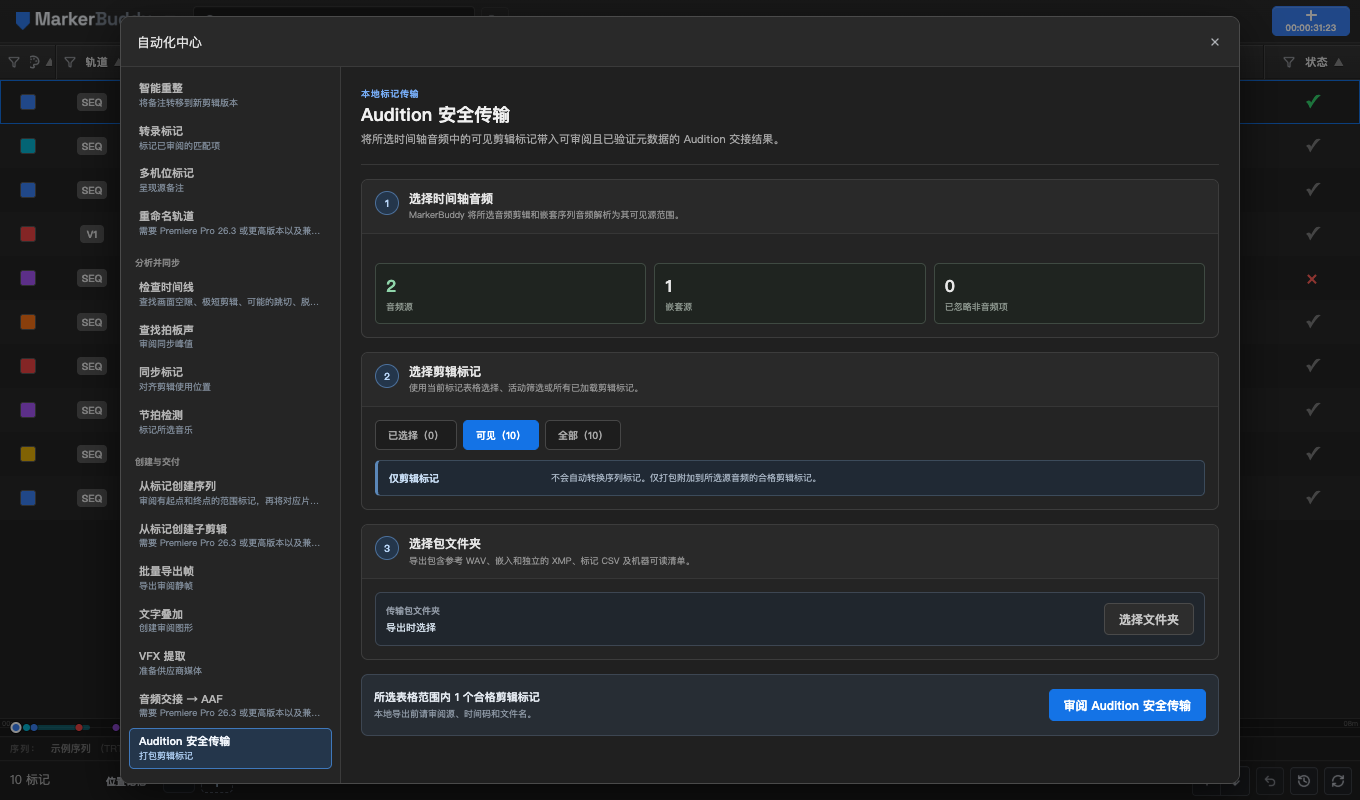1360x800 pixels.
Task: Click the 审阅 Audition 安全传输 button
Action: tap(1127, 705)
